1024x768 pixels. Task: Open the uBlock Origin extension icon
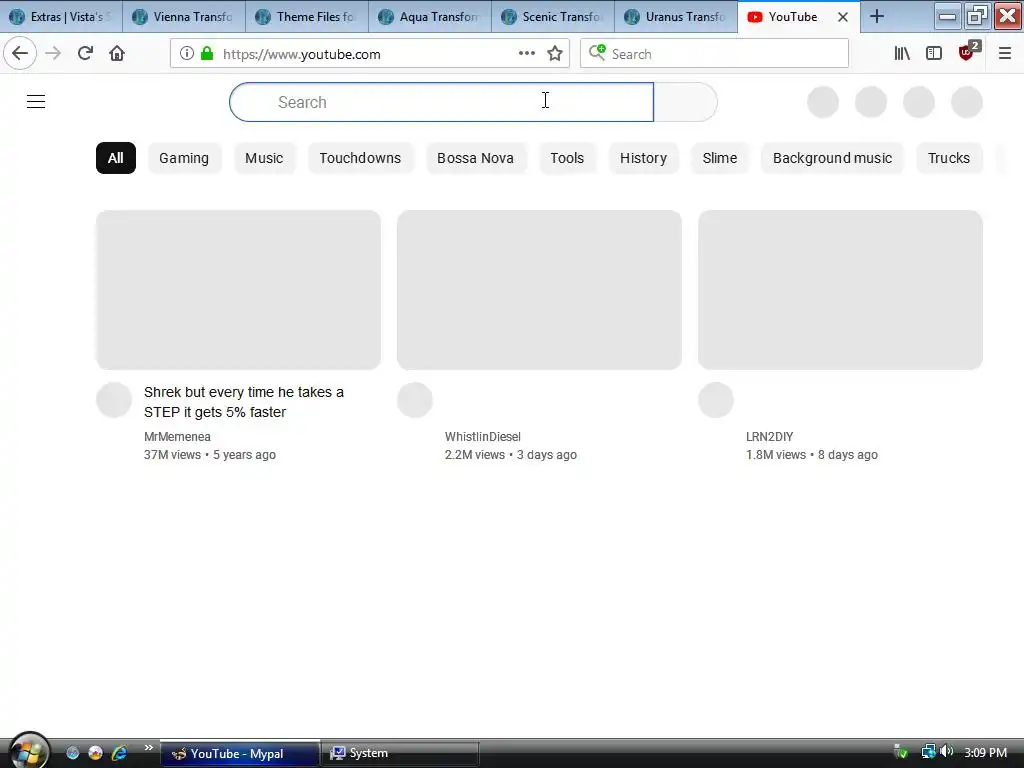click(968, 52)
